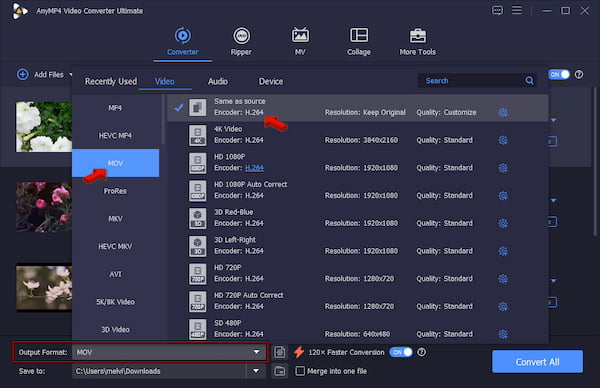Open the save folder icon
600x388 pixels.
[x=280, y=371]
